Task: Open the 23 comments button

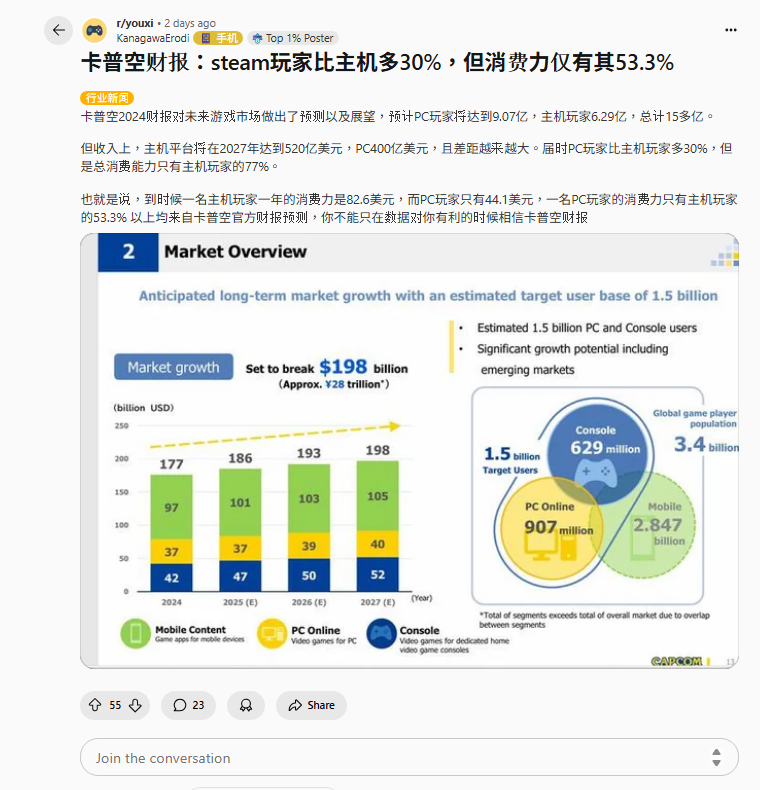Action: (x=188, y=705)
